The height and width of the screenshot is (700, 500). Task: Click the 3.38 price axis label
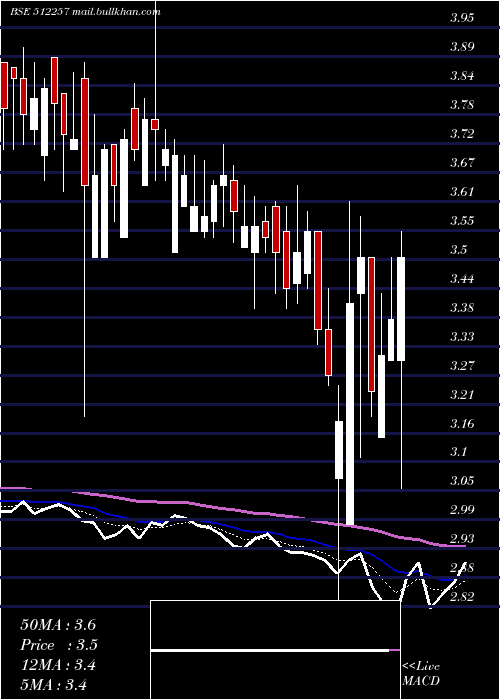(462, 308)
